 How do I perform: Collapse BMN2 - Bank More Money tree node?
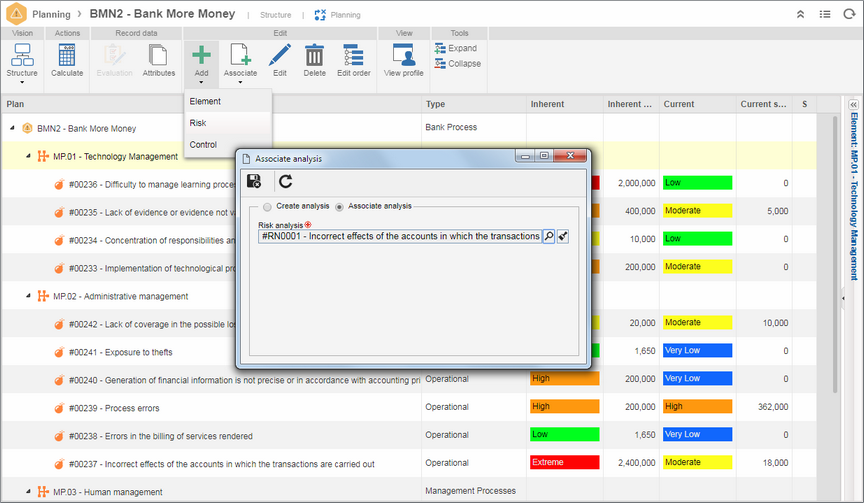pos(12,128)
